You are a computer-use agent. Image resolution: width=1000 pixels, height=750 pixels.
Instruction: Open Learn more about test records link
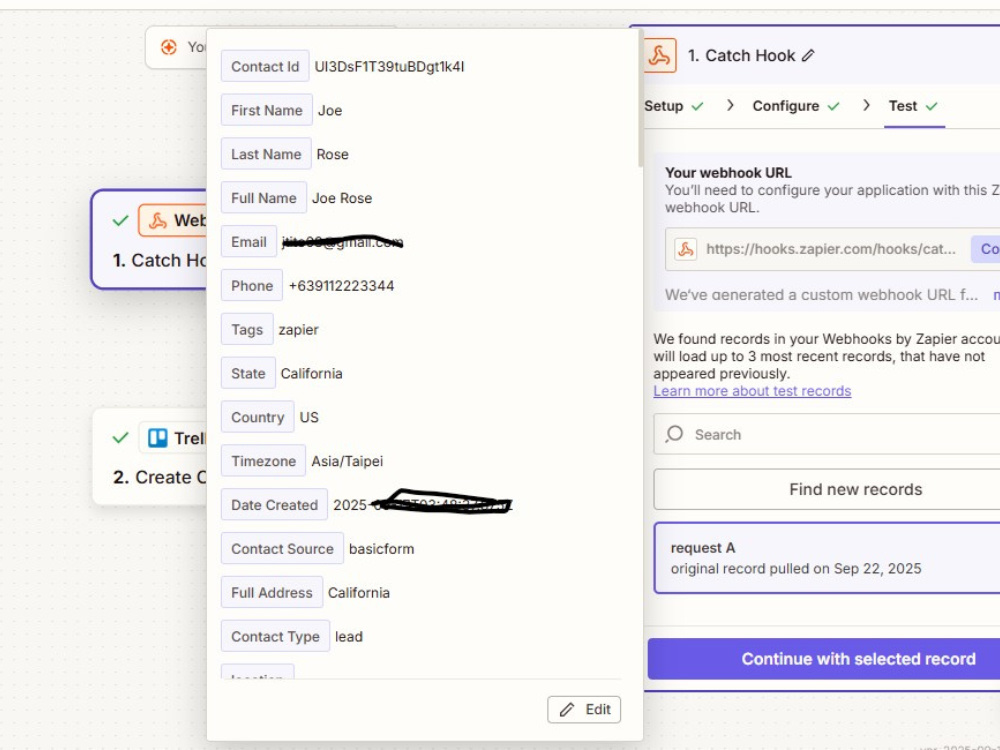pos(752,391)
